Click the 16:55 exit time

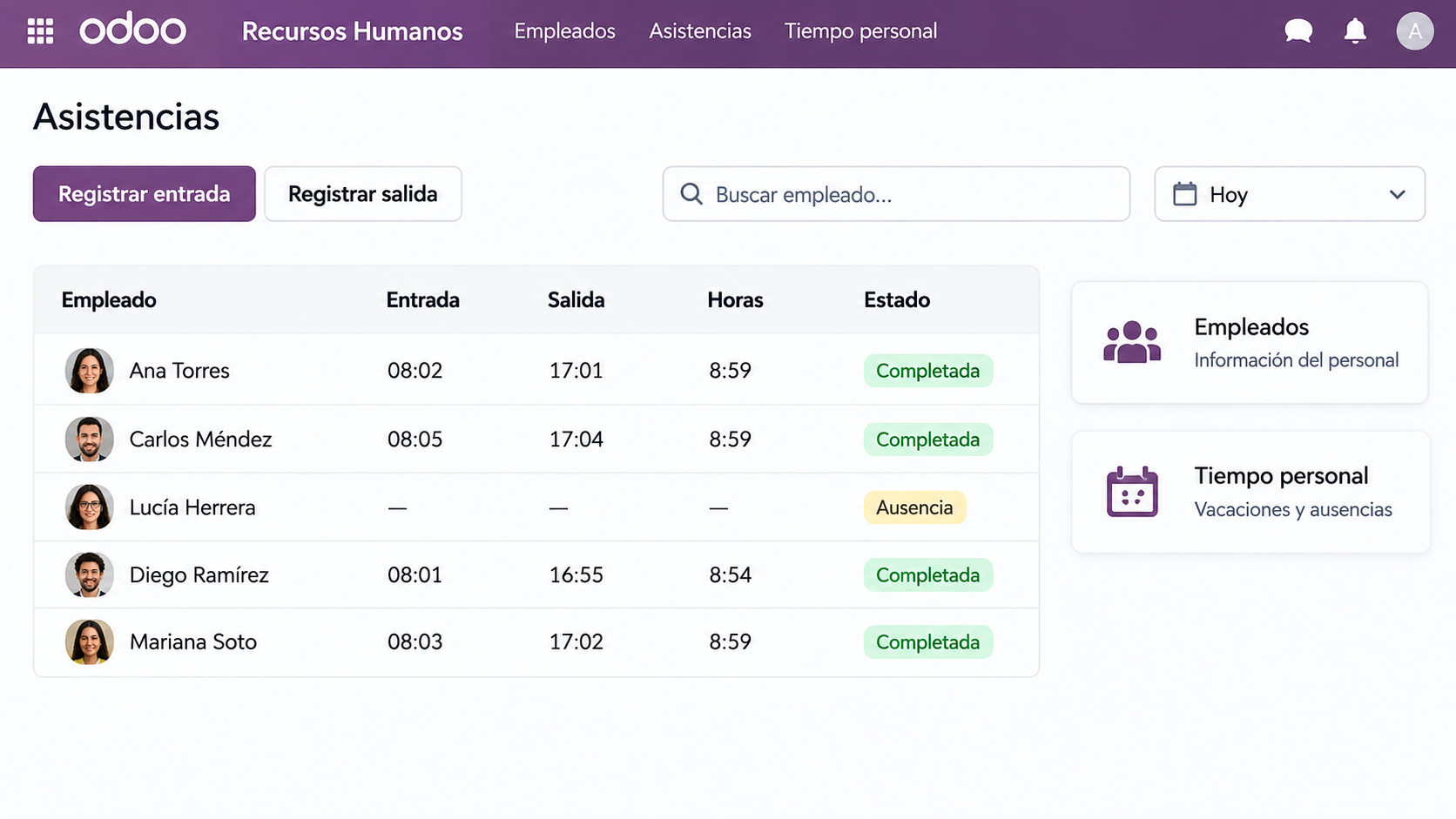pyautogui.click(x=576, y=574)
